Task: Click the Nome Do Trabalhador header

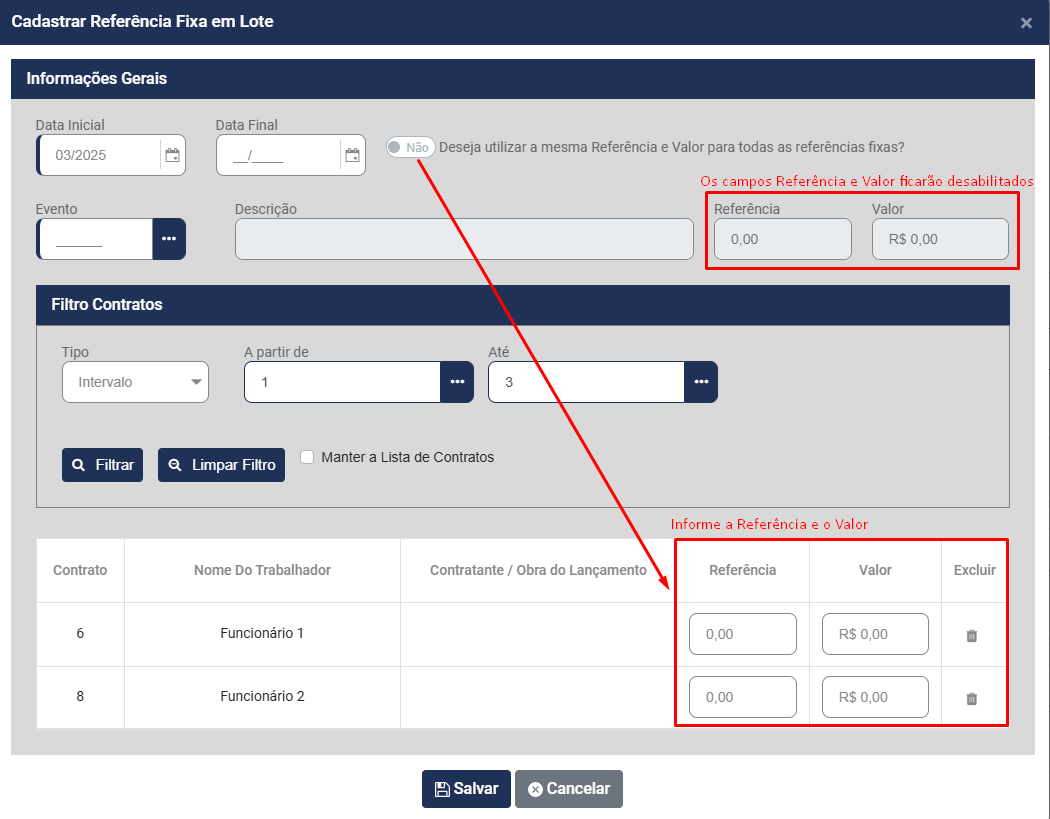Action: tap(262, 570)
